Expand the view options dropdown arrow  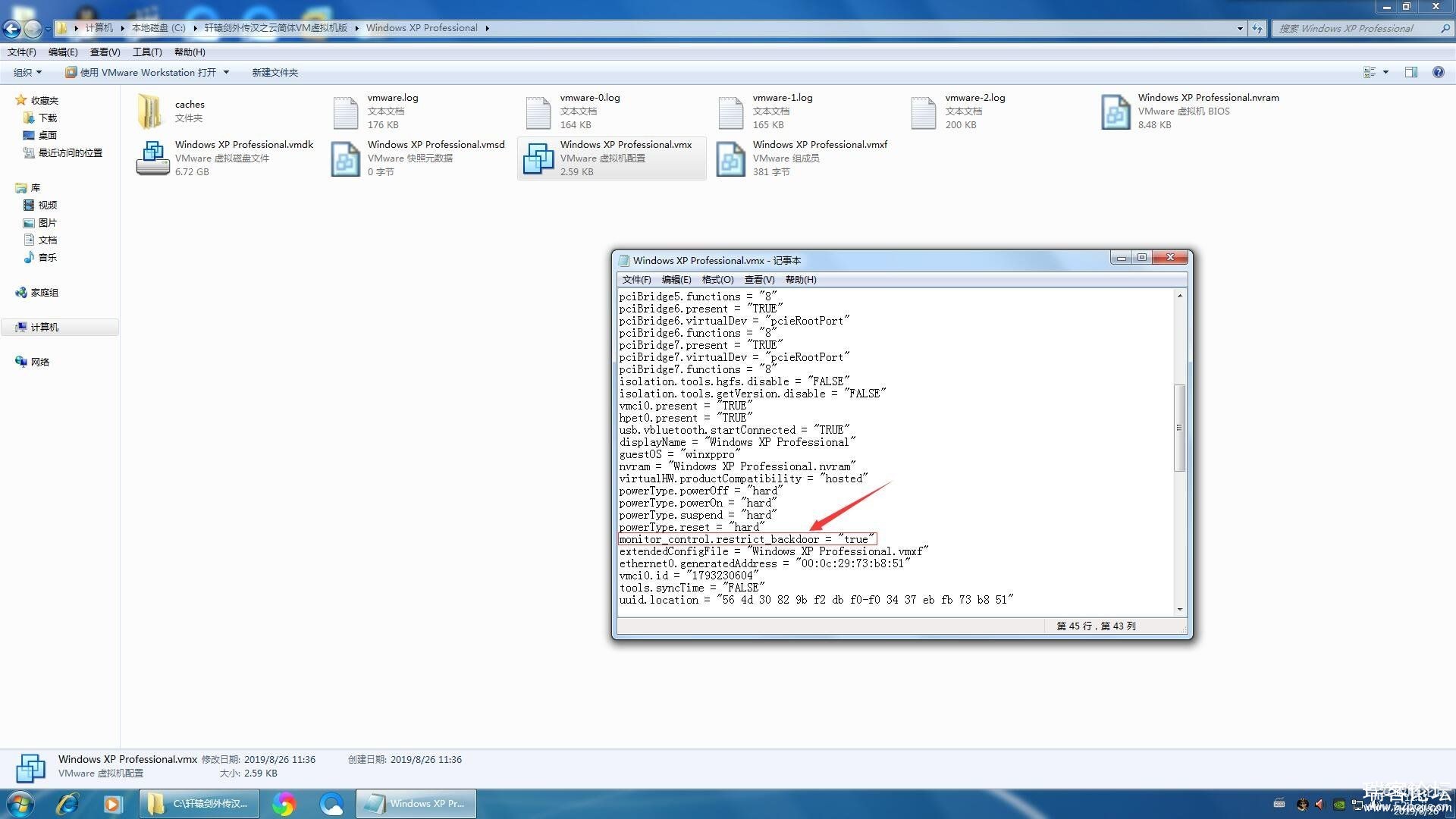[1385, 72]
